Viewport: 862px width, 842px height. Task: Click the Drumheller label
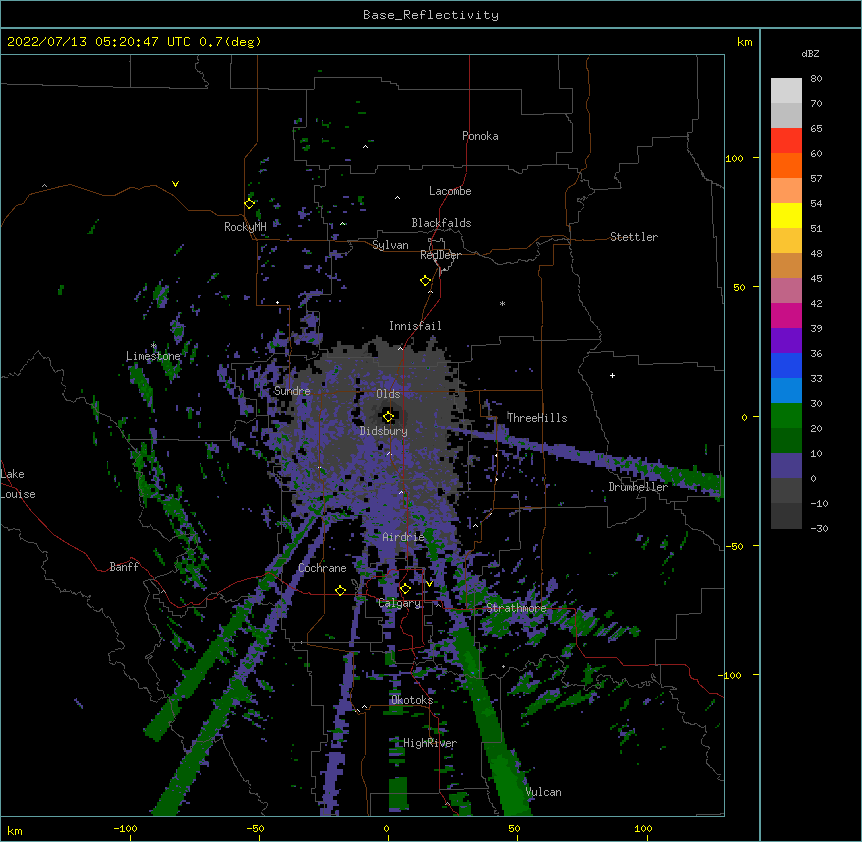point(638,487)
